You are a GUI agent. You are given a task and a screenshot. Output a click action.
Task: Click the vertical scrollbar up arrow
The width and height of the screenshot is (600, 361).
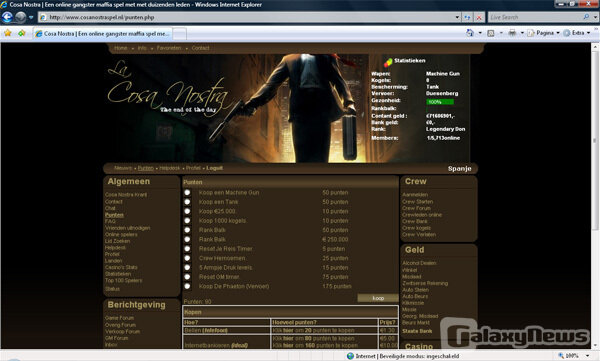(x=595, y=47)
